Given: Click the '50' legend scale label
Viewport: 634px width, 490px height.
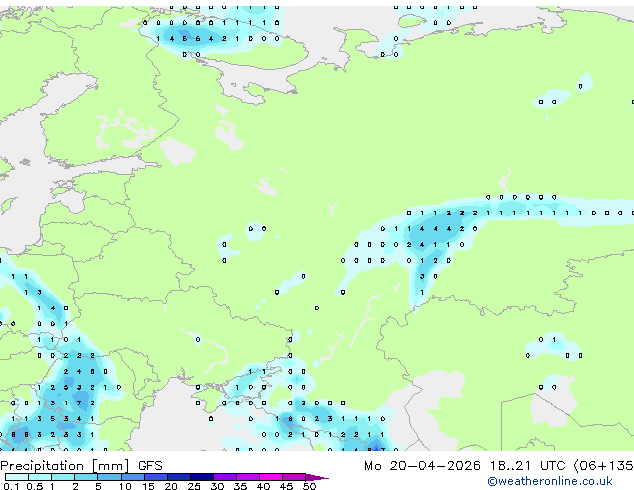Looking at the screenshot, I should 309,486.
